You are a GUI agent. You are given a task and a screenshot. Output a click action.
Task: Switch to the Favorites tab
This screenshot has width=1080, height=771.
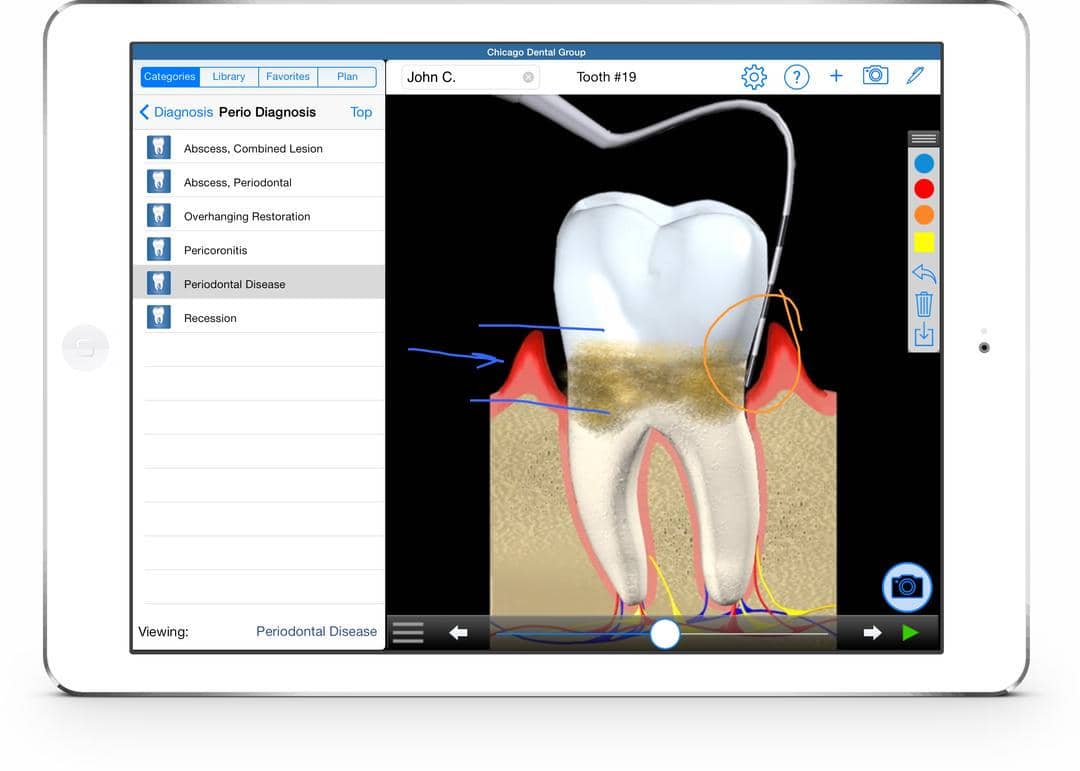(288, 77)
